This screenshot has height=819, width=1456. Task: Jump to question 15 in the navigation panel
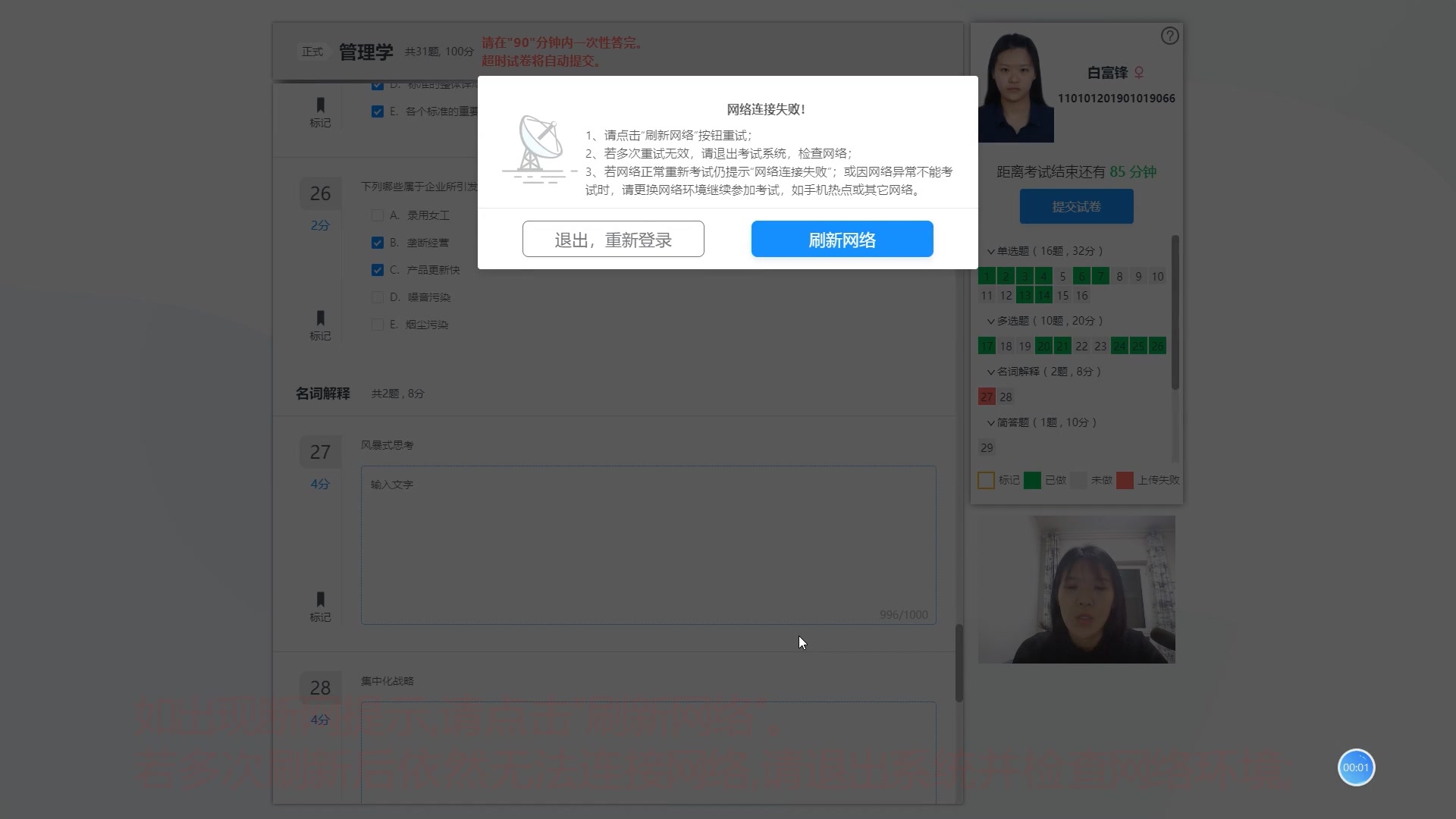coord(1062,296)
